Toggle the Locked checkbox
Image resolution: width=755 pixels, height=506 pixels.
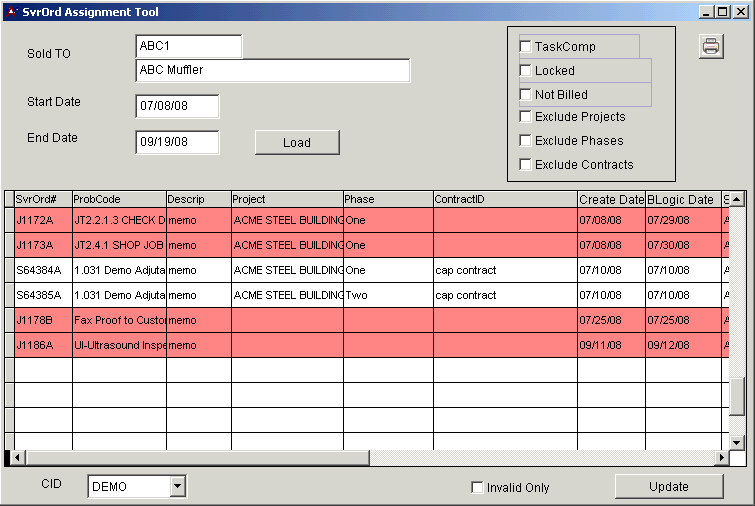click(x=525, y=71)
